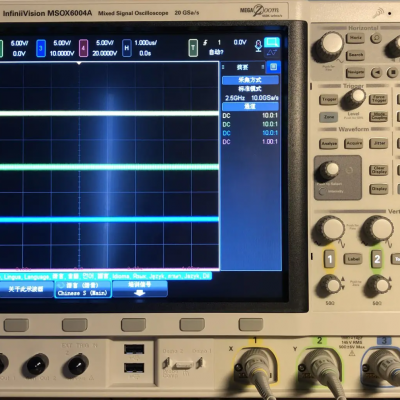Image resolution: width=400 pixels, height=400 pixels.
Task: Tap the 通道 bar in the sidebar
Action: pos(250,106)
